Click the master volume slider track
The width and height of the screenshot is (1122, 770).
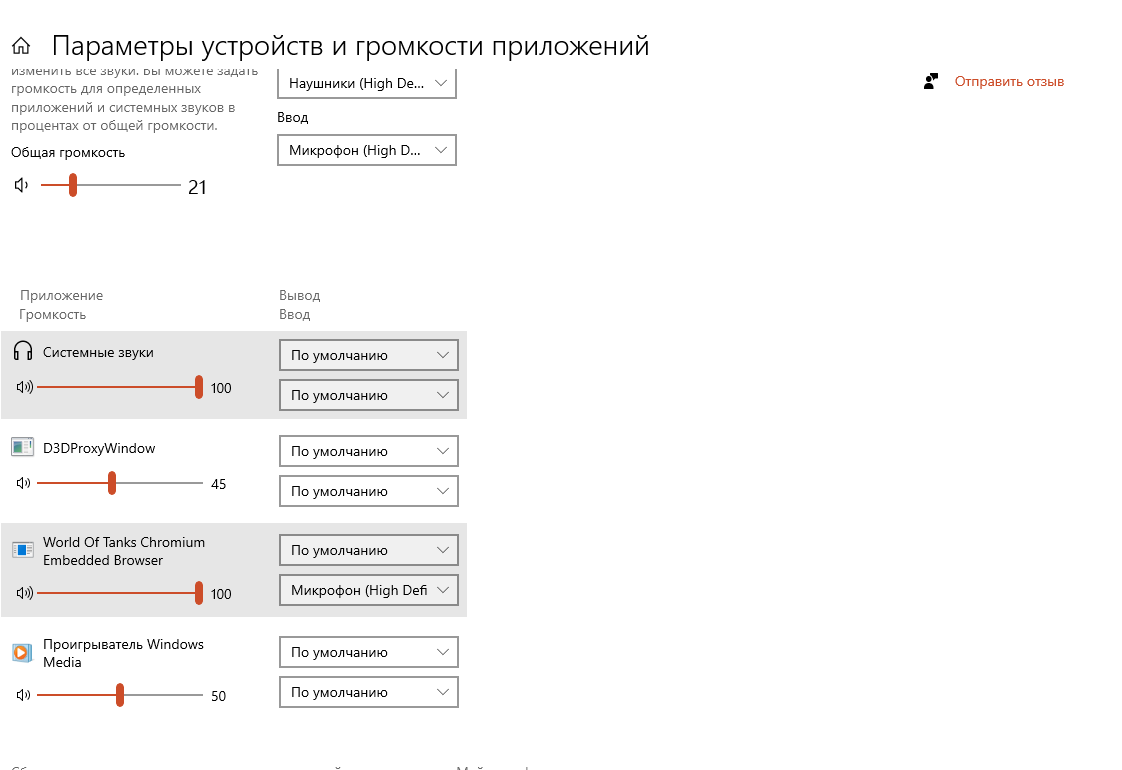pyautogui.click(x=110, y=185)
